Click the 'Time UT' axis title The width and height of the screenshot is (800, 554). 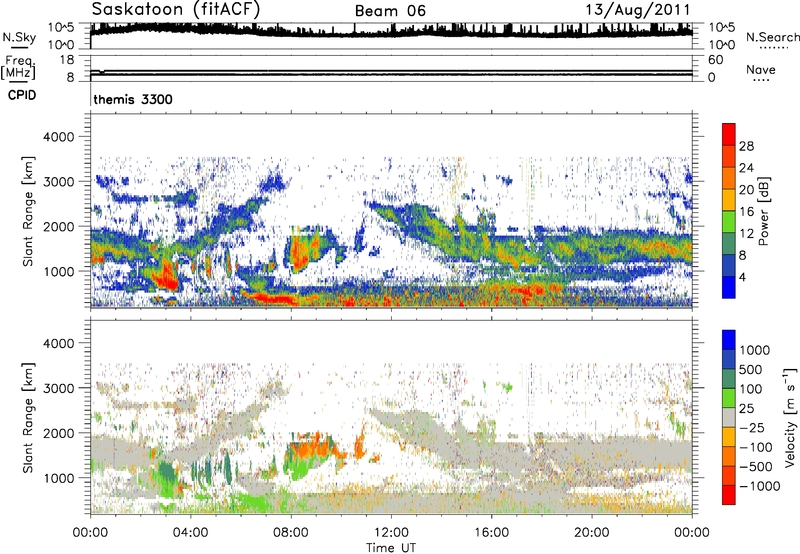pos(391,548)
